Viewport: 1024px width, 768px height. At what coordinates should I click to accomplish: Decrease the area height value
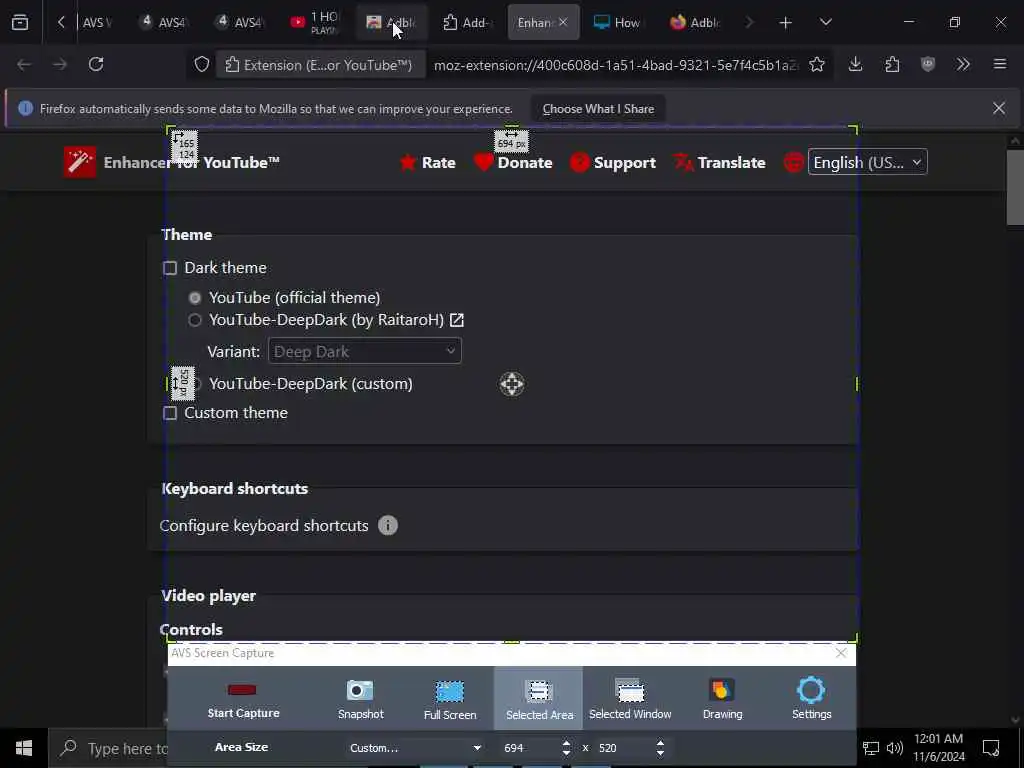click(660, 753)
